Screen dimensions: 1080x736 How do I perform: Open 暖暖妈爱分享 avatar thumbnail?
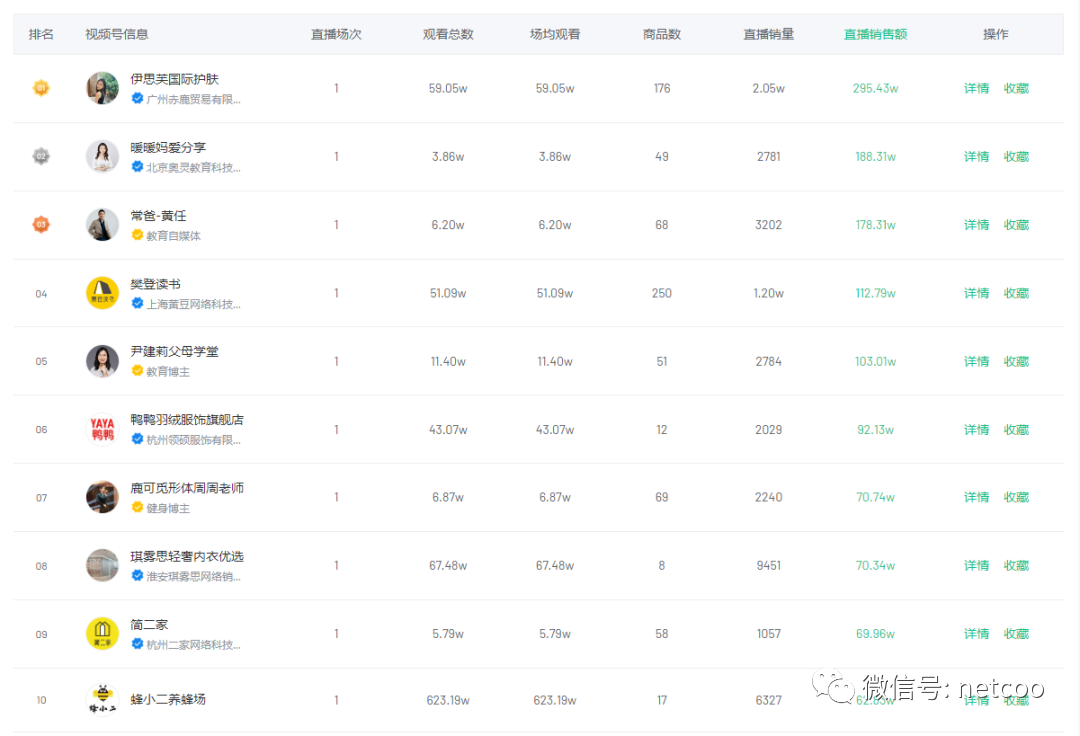(x=102, y=156)
